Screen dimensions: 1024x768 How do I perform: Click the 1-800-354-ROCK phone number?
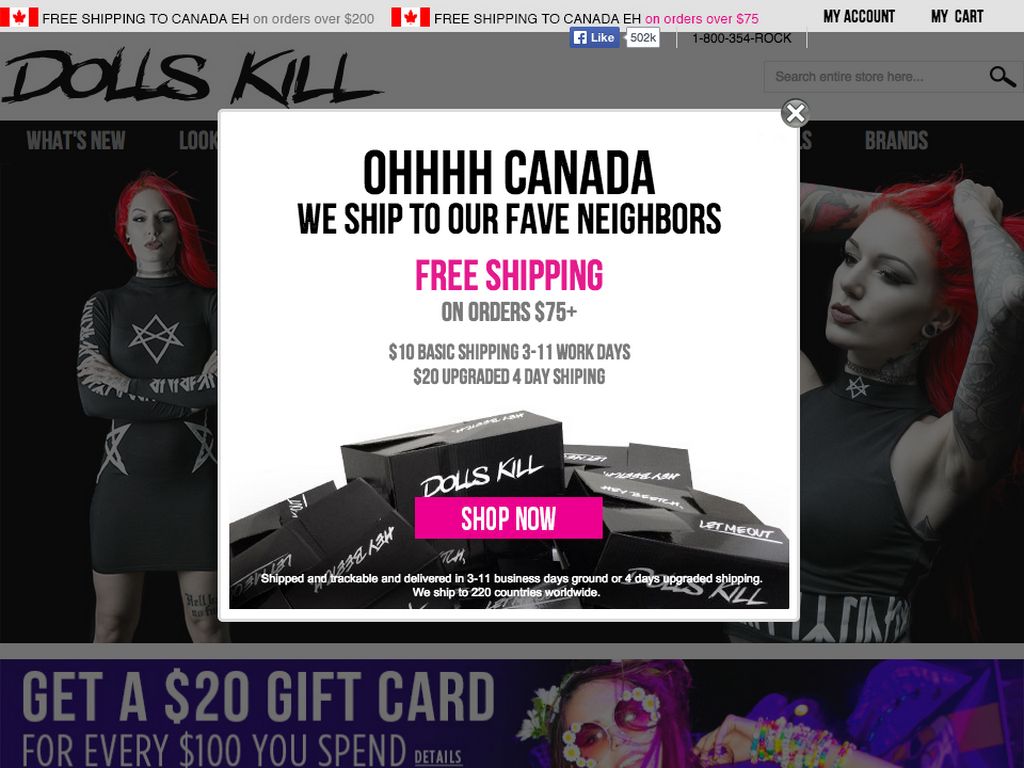(741, 39)
